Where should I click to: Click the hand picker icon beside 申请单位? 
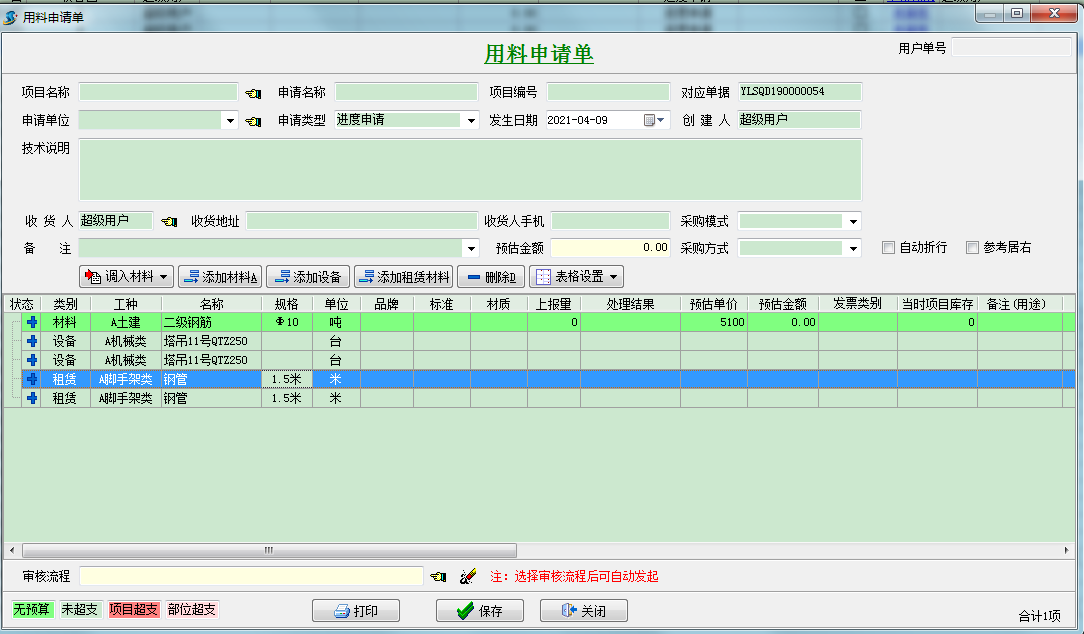tap(254, 121)
